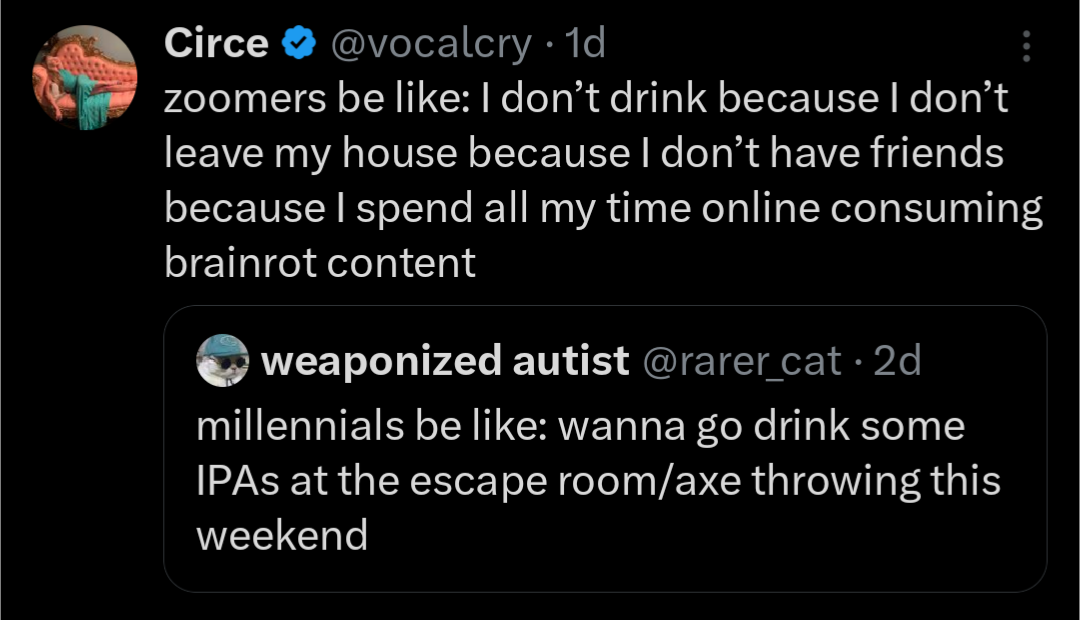1080x620 pixels.
Task: Click the 2d timestamp on quoted tweet
Action: [897, 361]
